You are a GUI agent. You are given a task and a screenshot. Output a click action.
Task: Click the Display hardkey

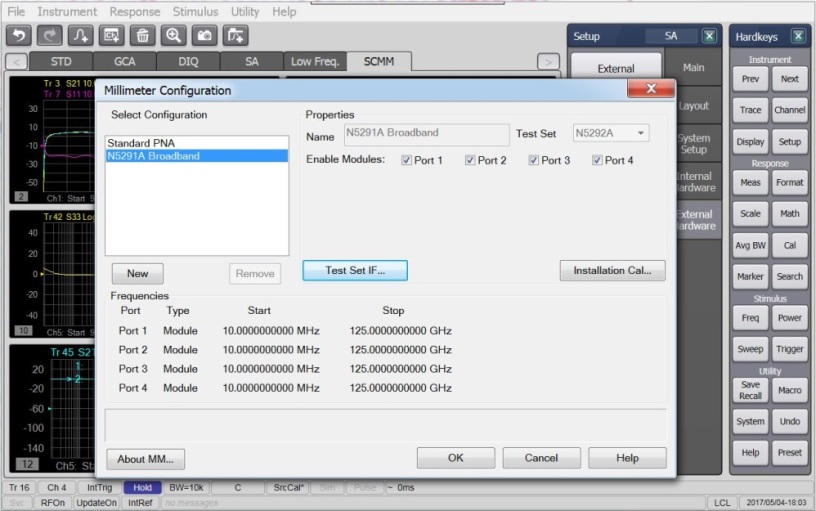click(750, 142)
